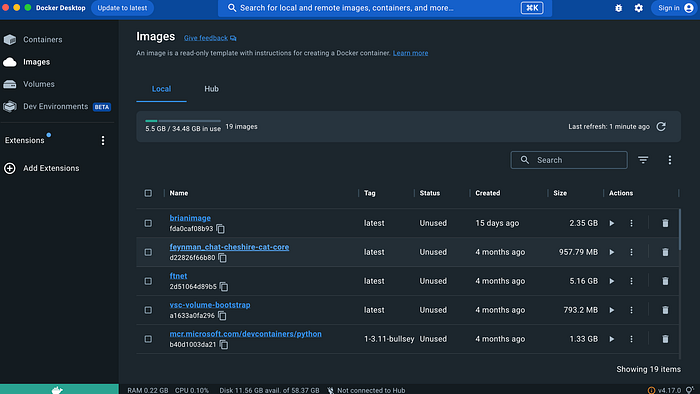Image resolution: width=700 pixels, height=394 pixels.
Task: Copy the devcontainers/python image ID
Action: point(224,345)
